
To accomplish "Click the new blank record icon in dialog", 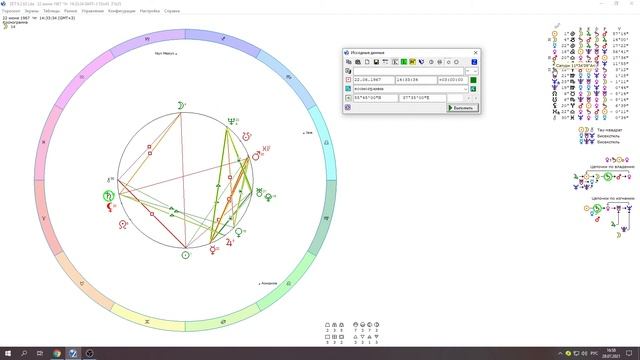I will (367, 62).
